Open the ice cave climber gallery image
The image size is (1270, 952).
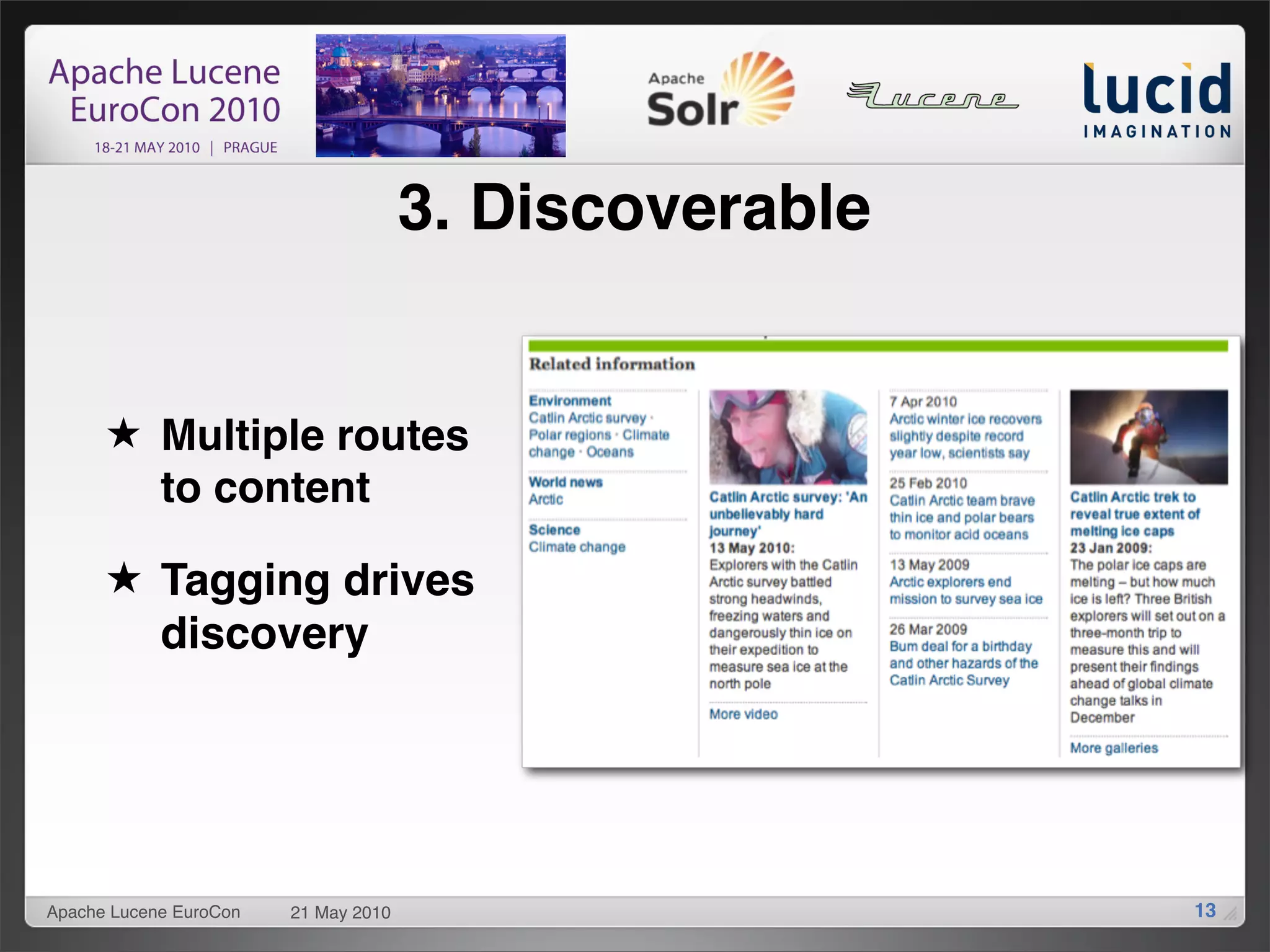coord(1148,437)
